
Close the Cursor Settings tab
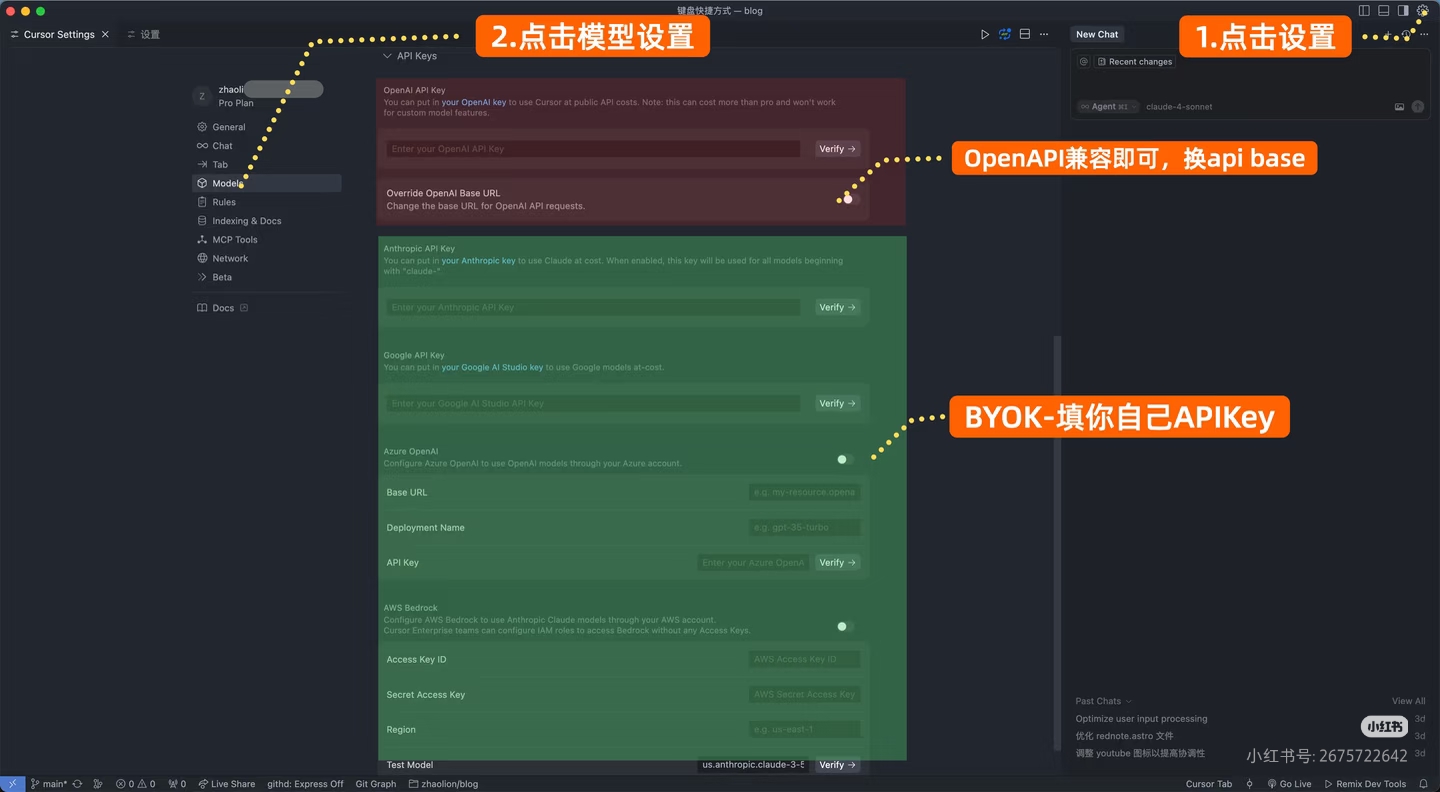click(x=105, y=34)
